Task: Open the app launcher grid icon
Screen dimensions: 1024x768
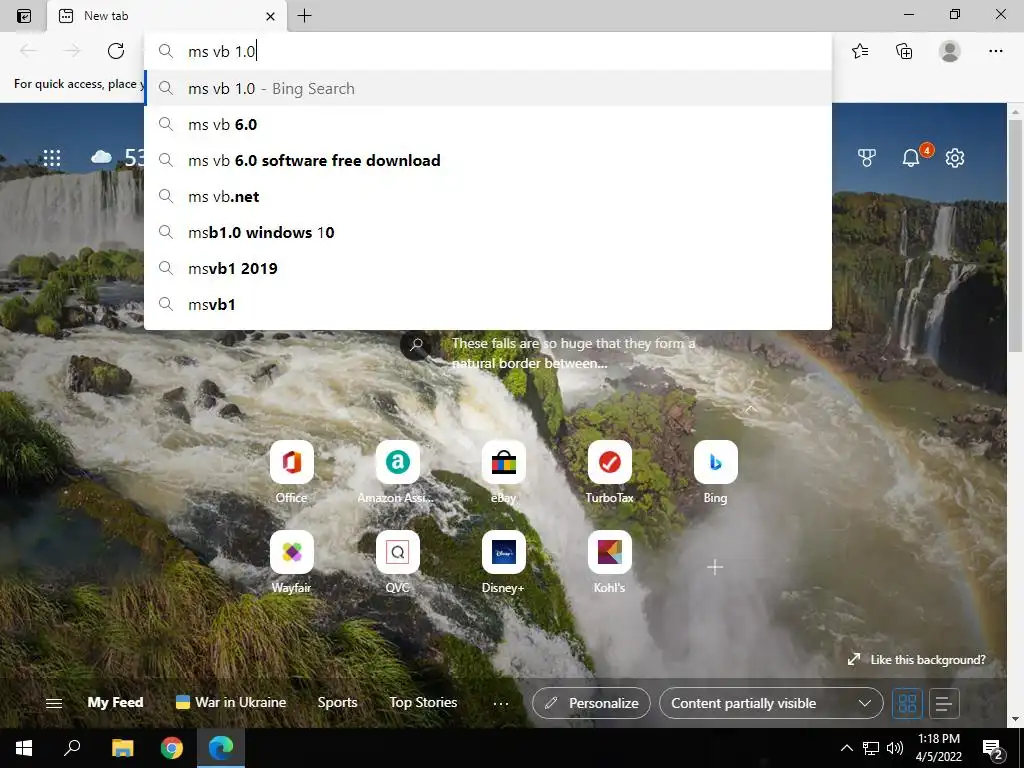Action: pyautogui.click(x=52, y=157)
